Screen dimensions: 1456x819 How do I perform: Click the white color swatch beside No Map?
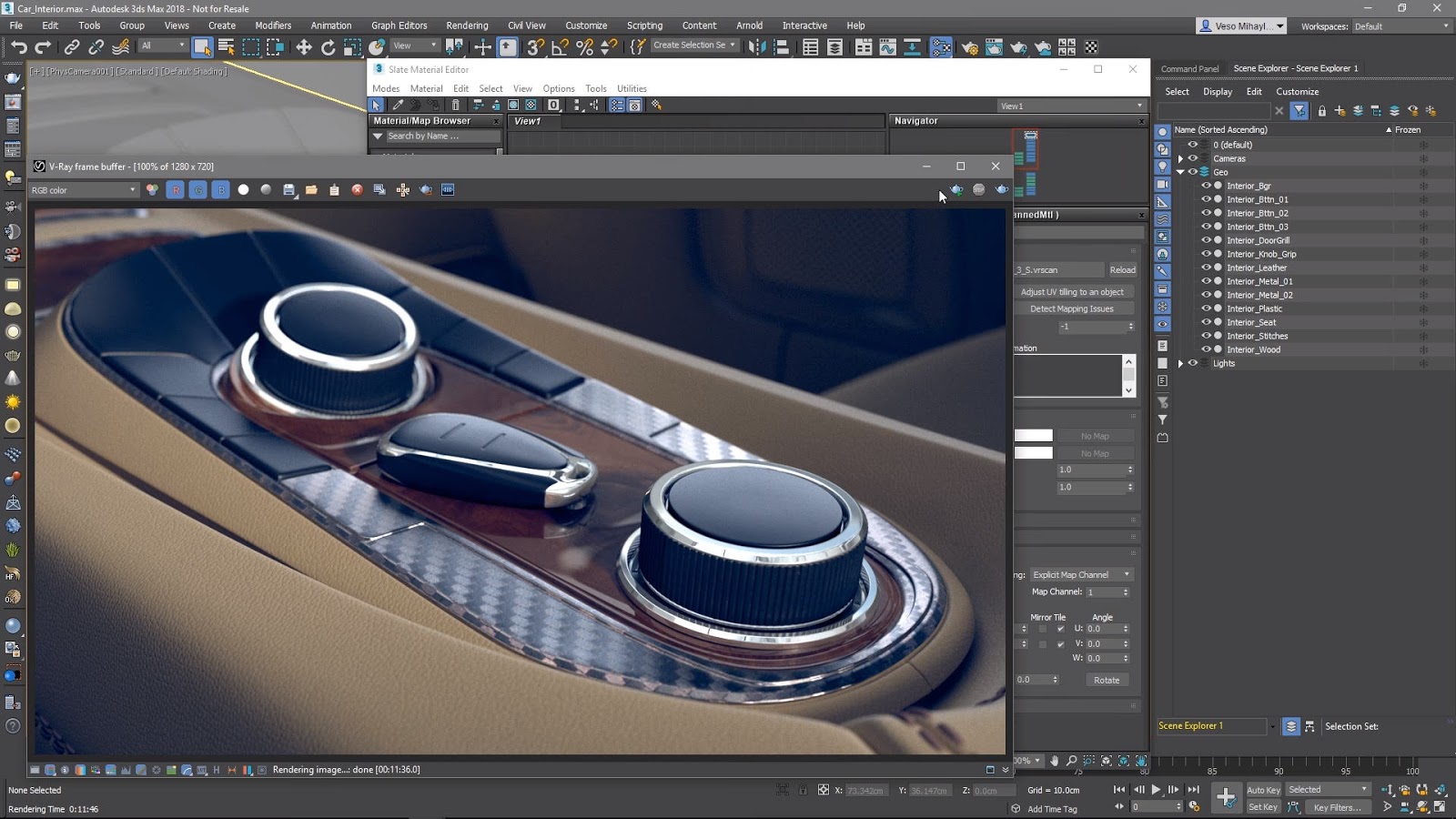(x=1033, y=436)
